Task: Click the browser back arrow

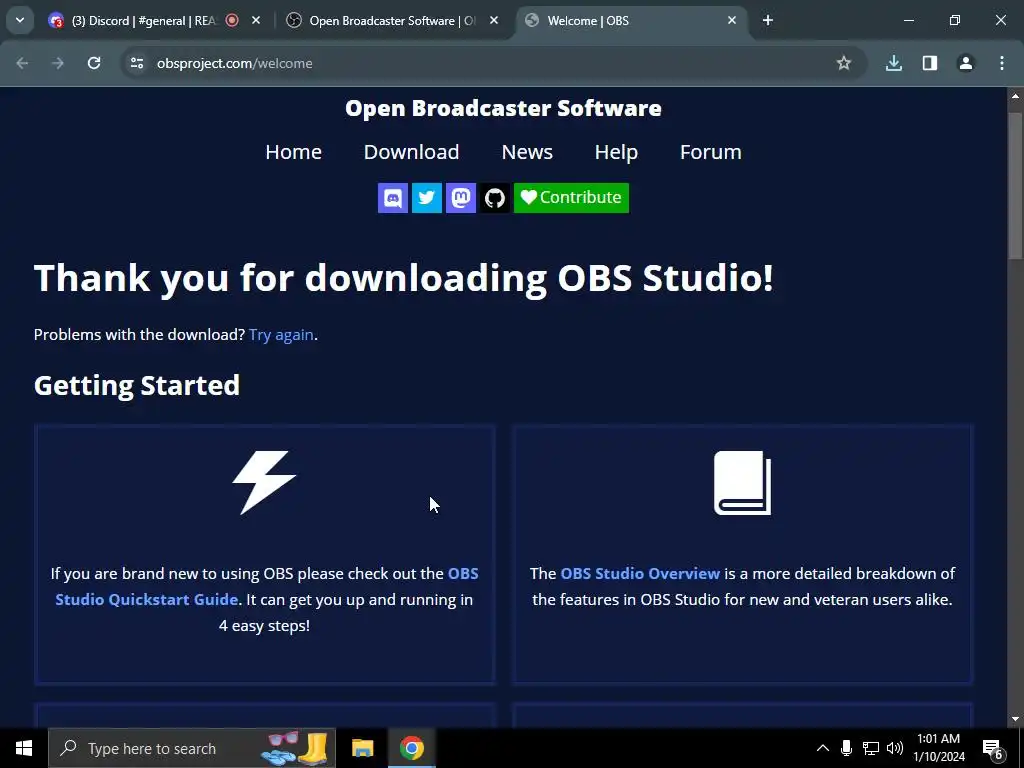Action: tap(22, 63)
